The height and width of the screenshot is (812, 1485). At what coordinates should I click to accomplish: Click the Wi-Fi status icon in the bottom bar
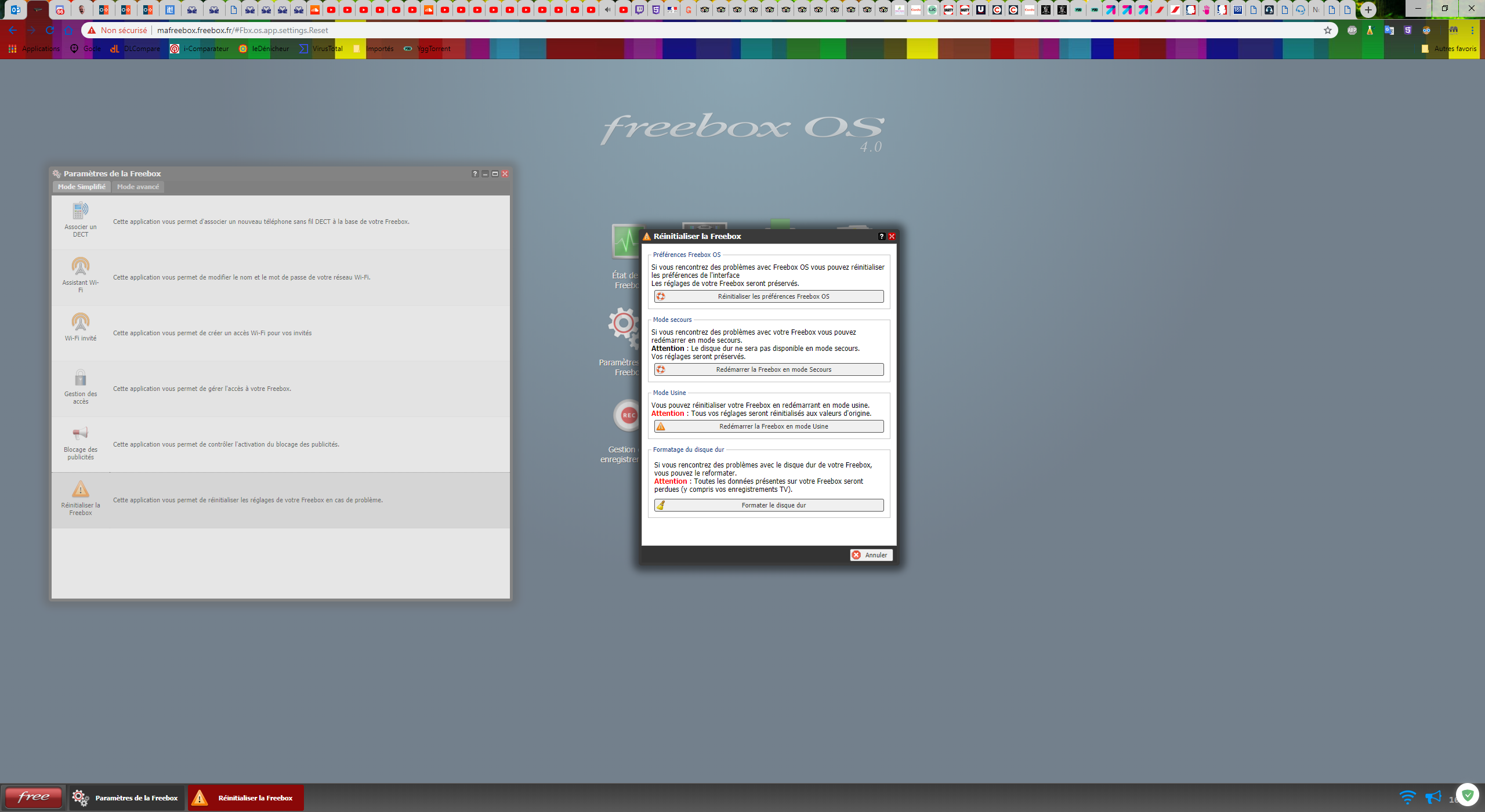(1407, 797)
